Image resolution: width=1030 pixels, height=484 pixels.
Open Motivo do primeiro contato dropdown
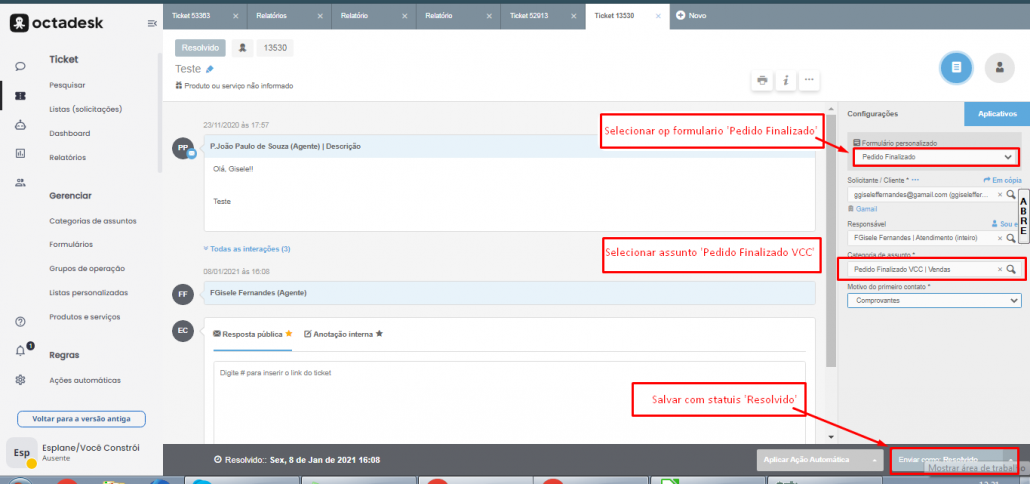coord(934,300)
